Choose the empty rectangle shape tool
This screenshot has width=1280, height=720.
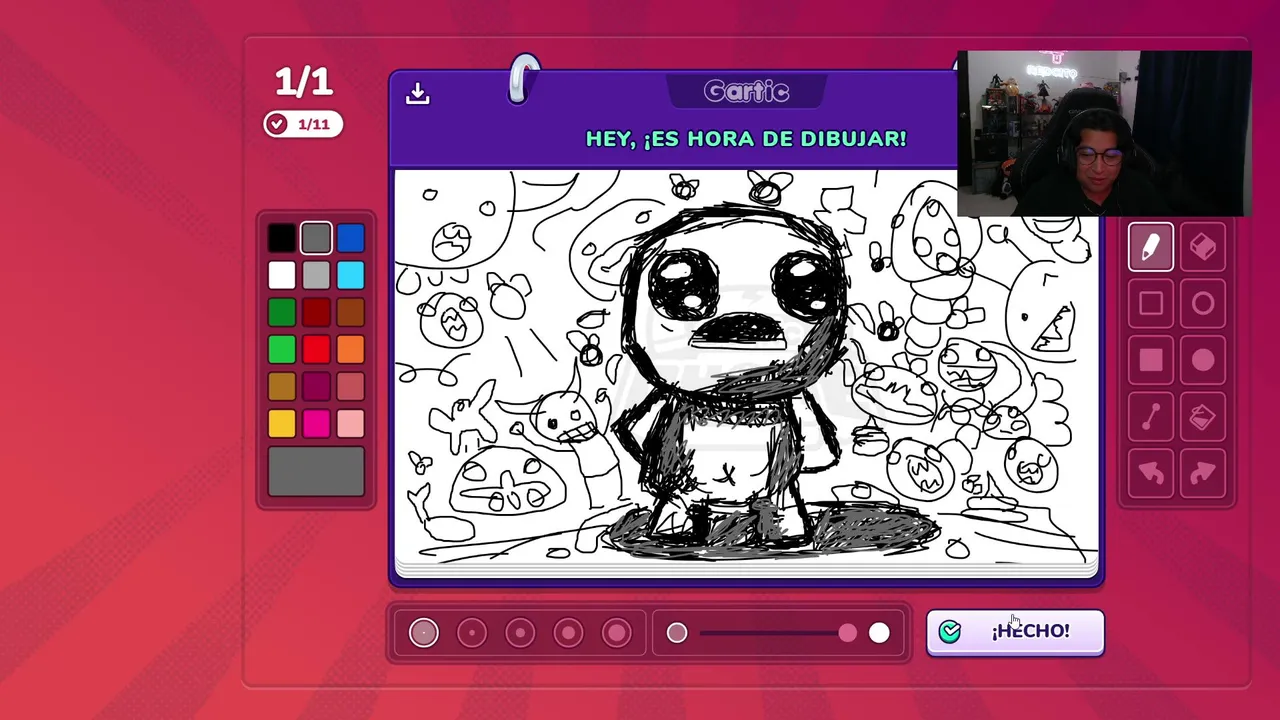(1150, 304)
